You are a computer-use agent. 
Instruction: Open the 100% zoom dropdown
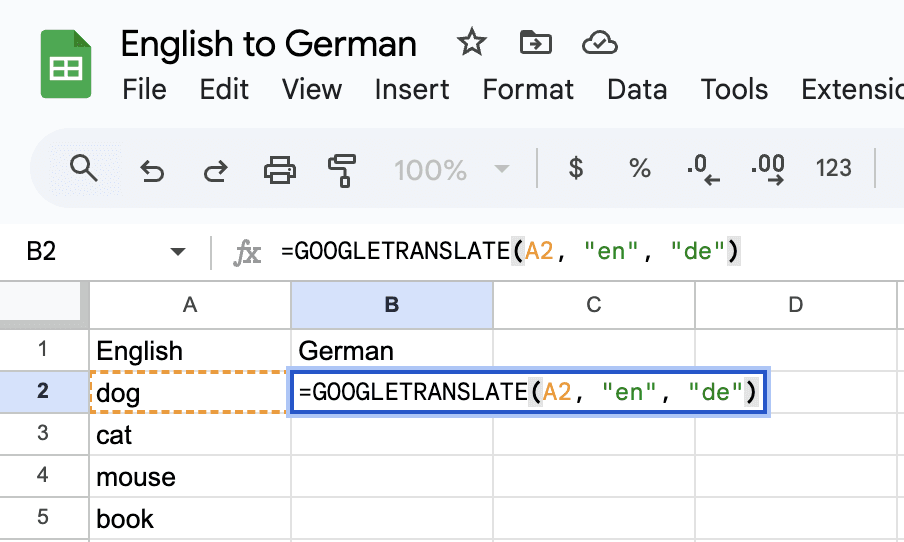point(452,169)
